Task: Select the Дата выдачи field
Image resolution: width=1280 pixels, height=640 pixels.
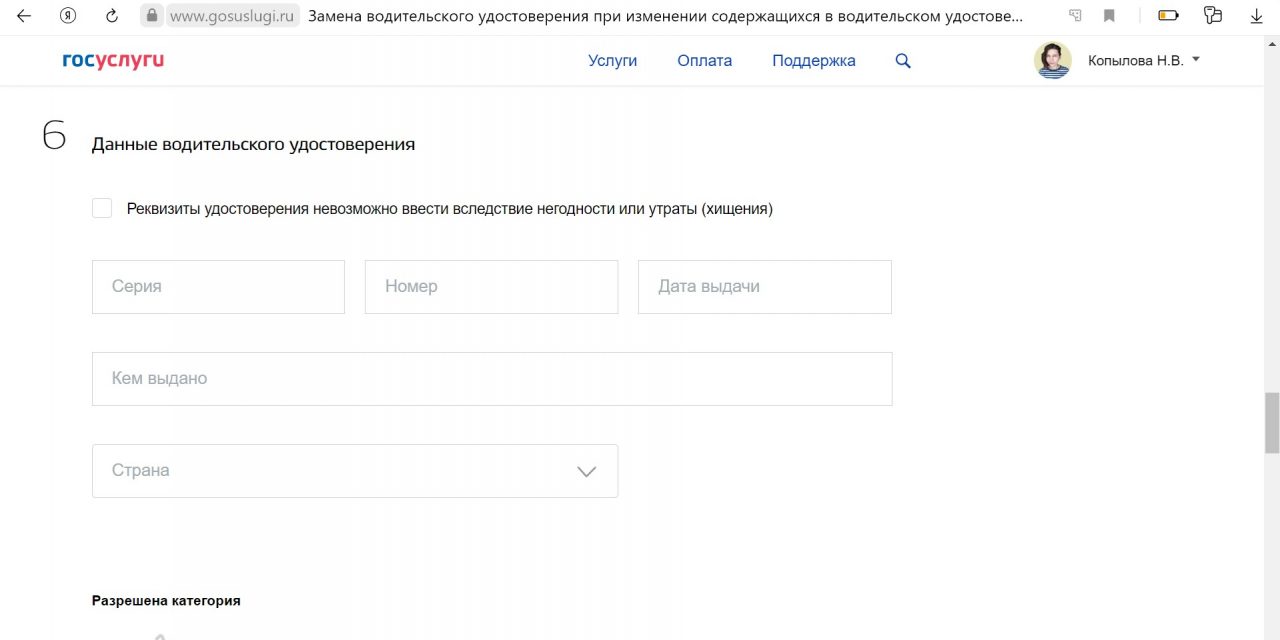Action: (x=764, y=287)
